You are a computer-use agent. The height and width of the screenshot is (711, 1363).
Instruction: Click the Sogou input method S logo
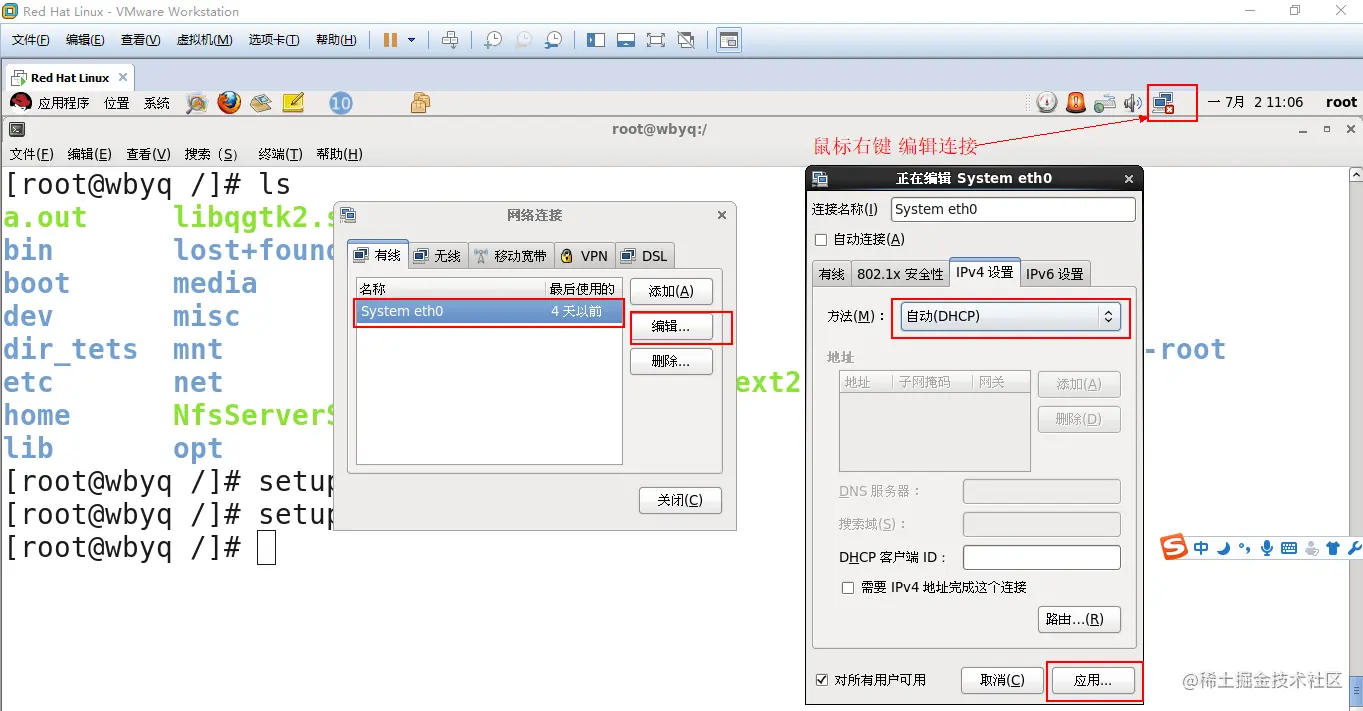1174,547
